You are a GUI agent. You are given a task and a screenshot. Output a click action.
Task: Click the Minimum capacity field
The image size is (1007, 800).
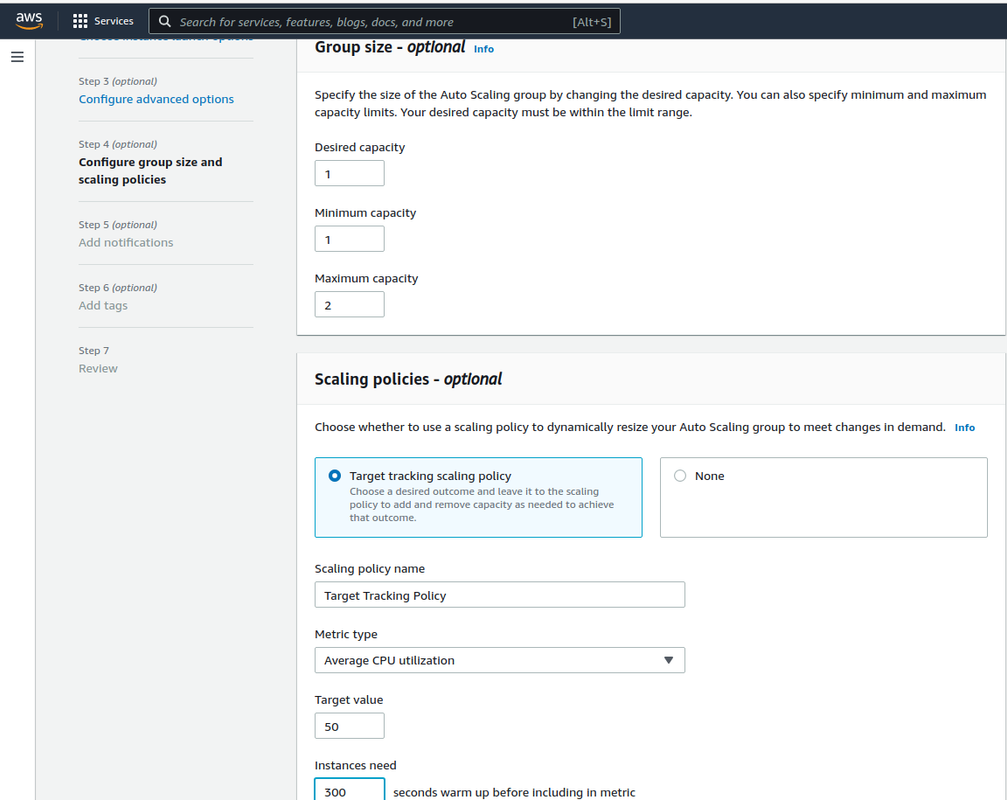349,240
